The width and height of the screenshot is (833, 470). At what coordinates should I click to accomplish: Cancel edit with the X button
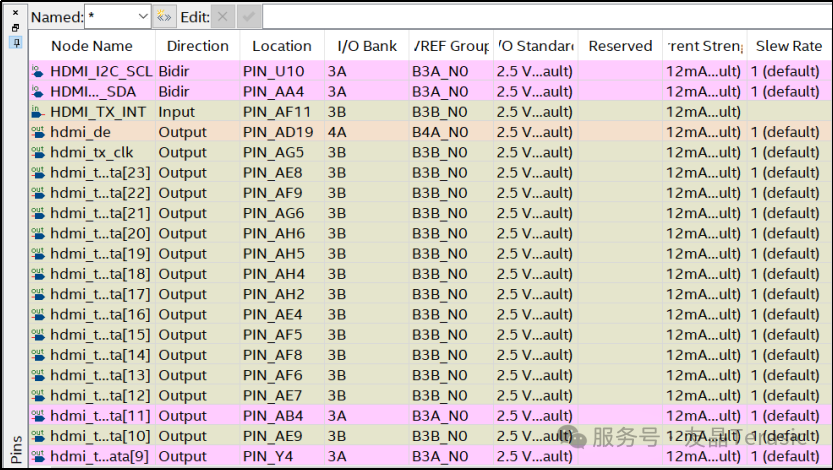click(223, 17)
